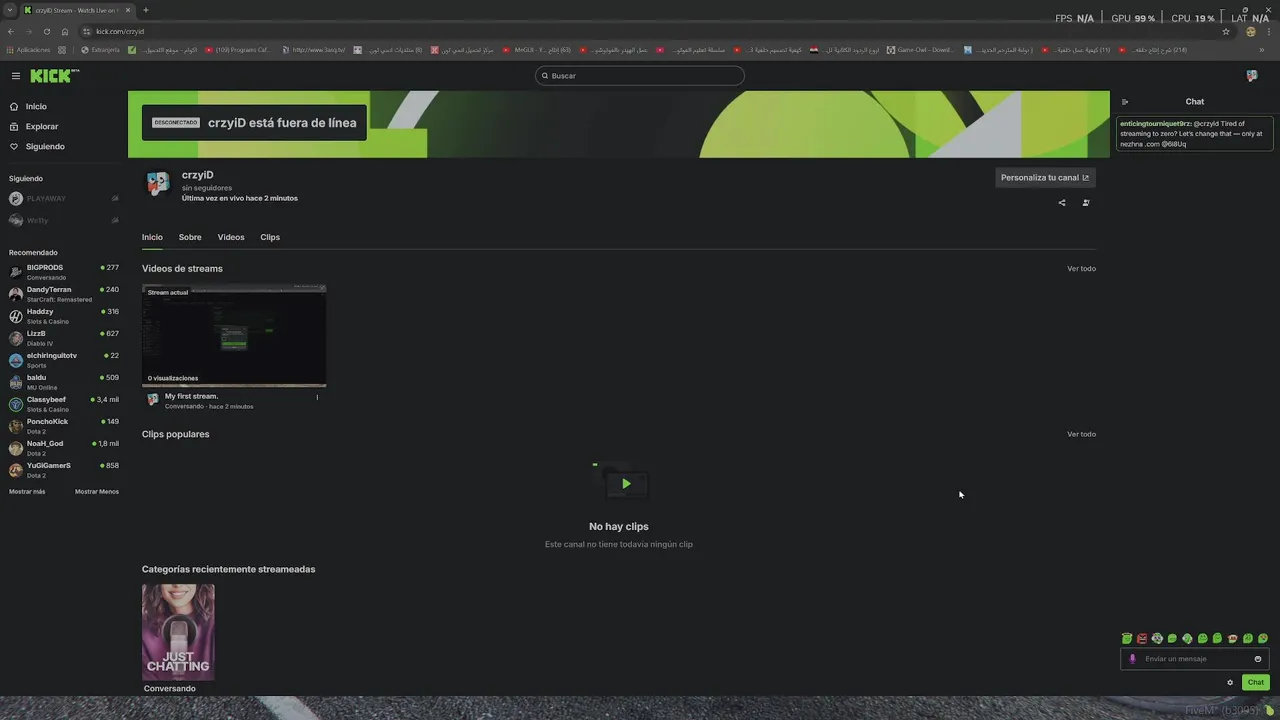The image size is (1280, 720).
Task: Reload the page with refresh icon
Action: (47, 31)
